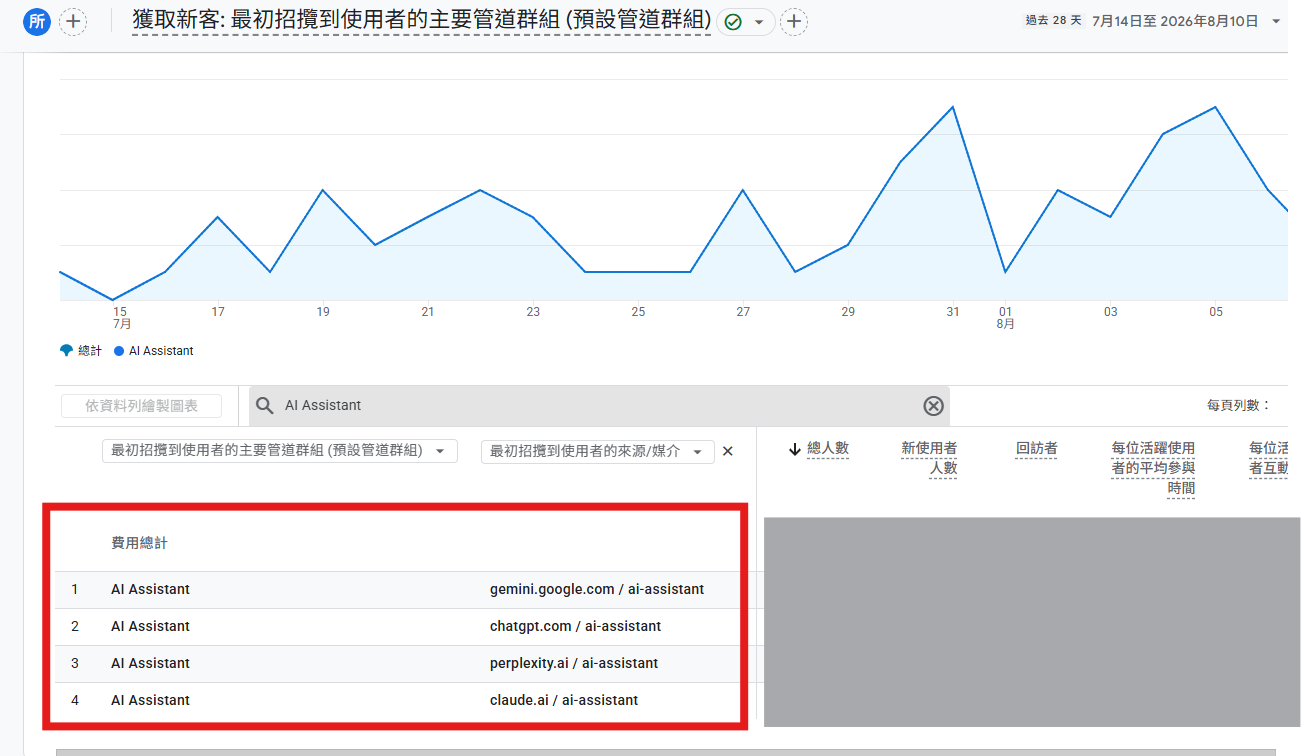Screen dimensions: 1301x756
Task: Click the date range 7月14日至 2026年8月10日
Action: click(1175, 21)
